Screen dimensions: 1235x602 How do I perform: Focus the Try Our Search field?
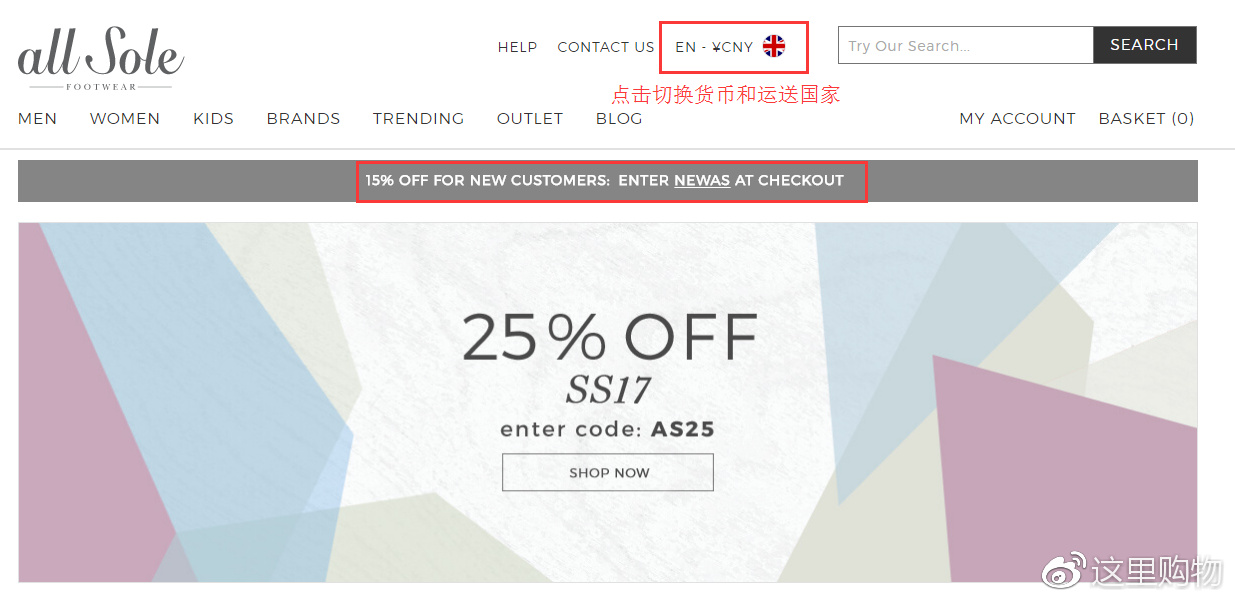pos(966,45)
